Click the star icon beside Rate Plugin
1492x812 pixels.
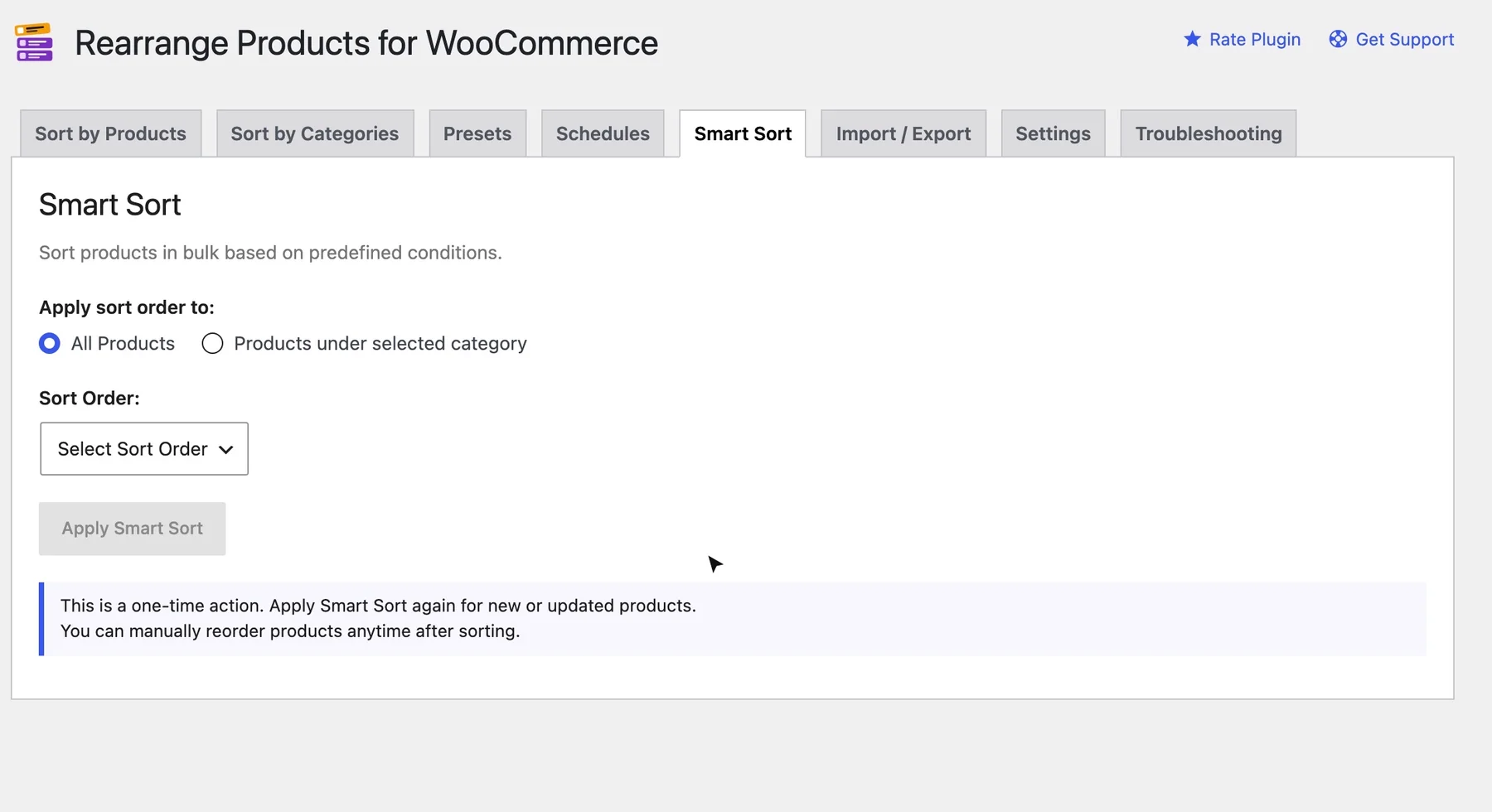[x=1192, y=39]
